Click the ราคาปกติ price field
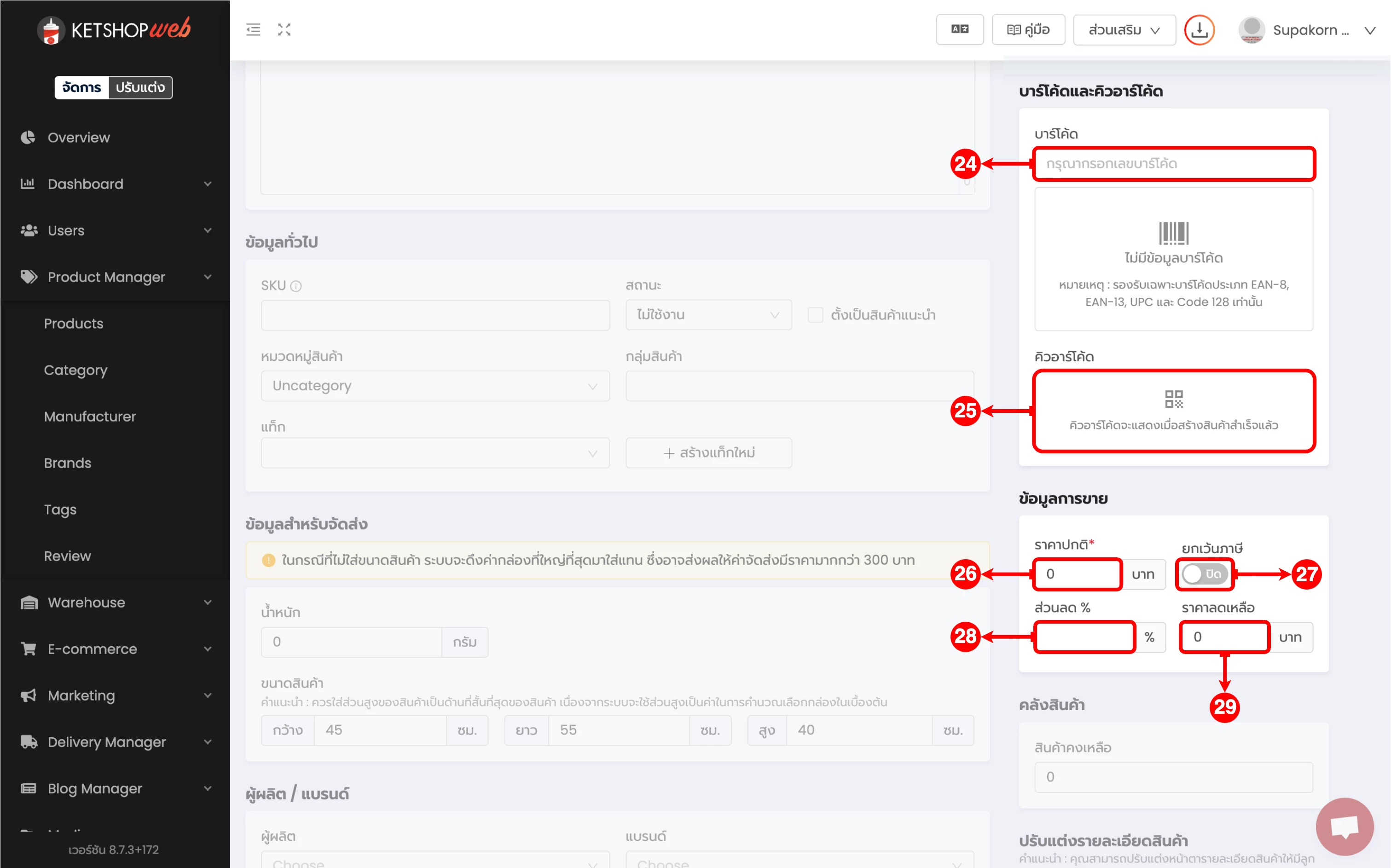 click(1078, 574)
